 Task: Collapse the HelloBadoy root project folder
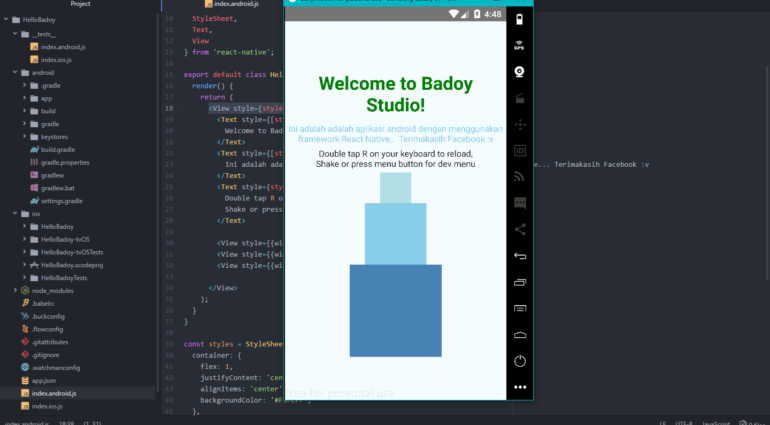9,19
